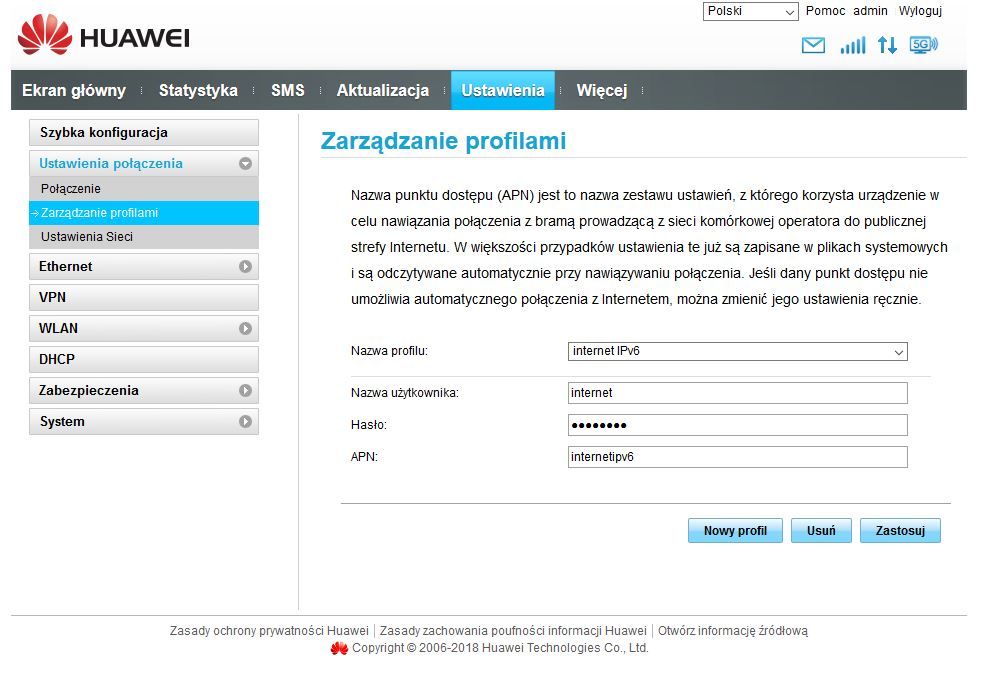983x697 pixels.
Task: Click the Nowy profil button
Action: [x=735, y=530]
